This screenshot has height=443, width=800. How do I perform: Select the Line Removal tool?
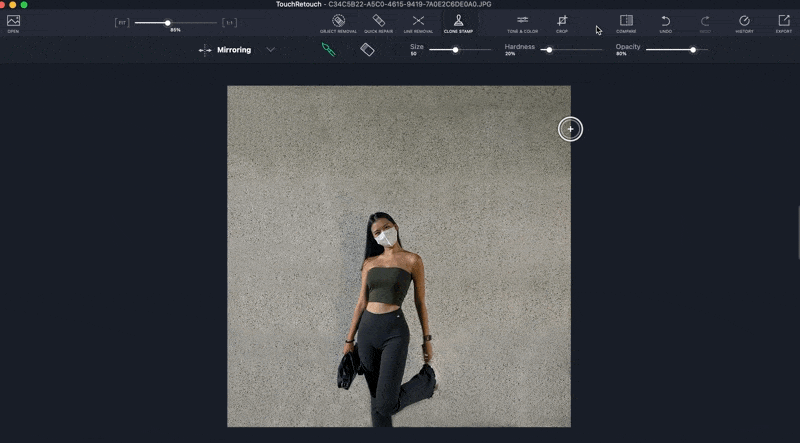point(418,23)
